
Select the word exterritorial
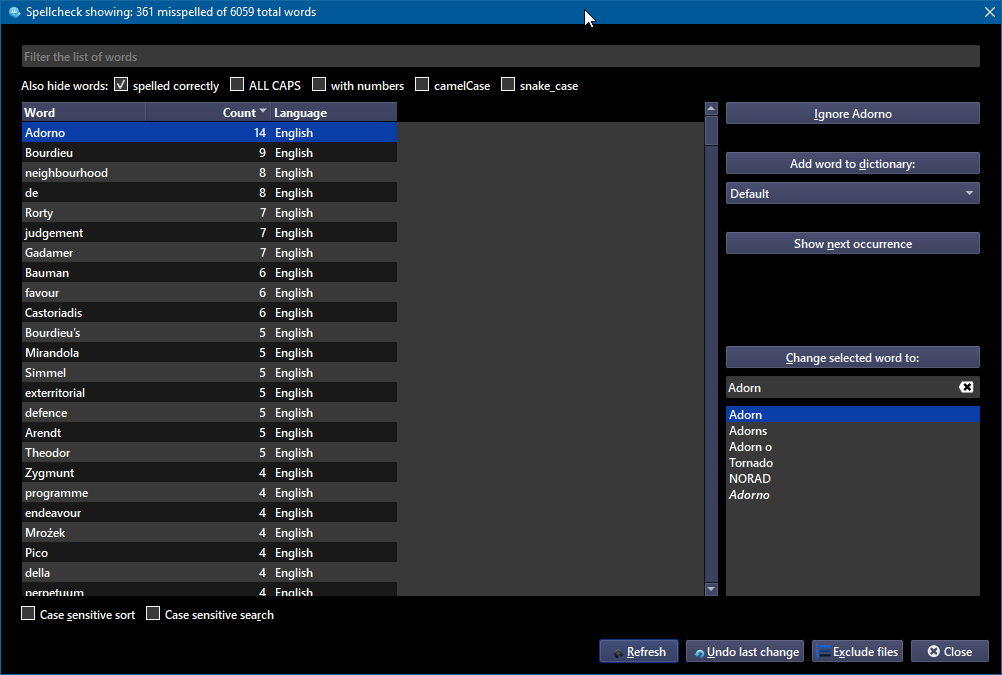210,392
